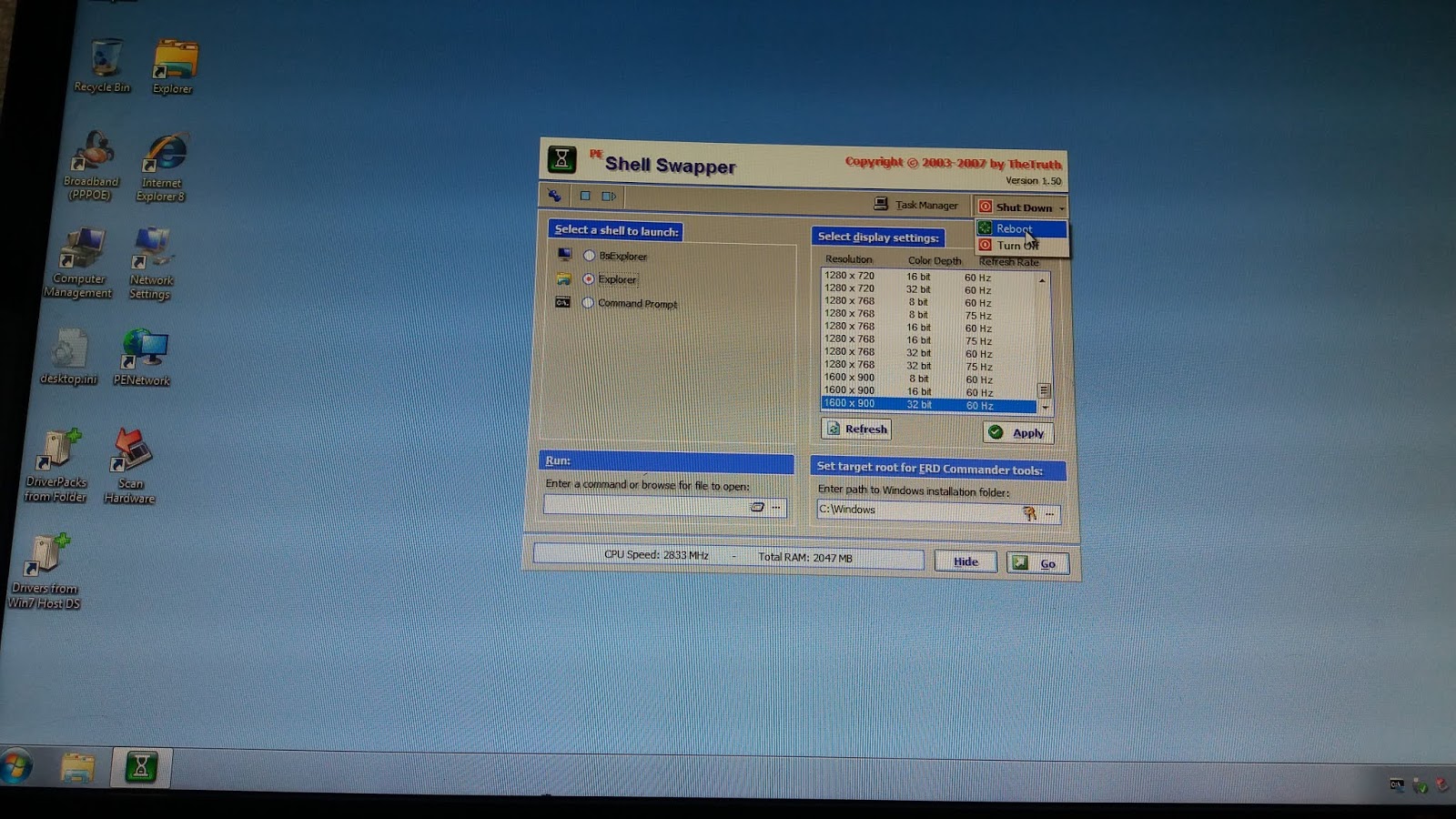Click the Windows Start orb
Viewport: 1456px width, 819px height.
[15, 766]
